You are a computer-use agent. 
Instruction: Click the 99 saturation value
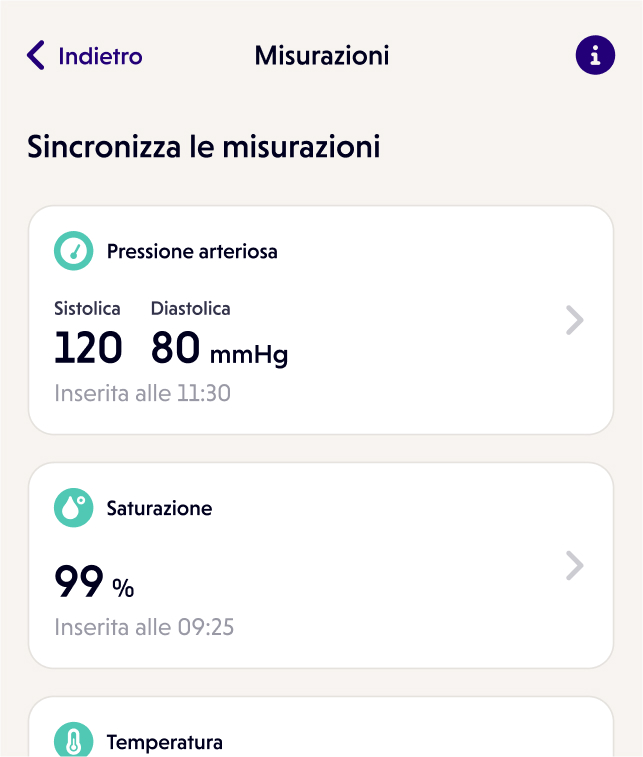click(x=79, y=583)
